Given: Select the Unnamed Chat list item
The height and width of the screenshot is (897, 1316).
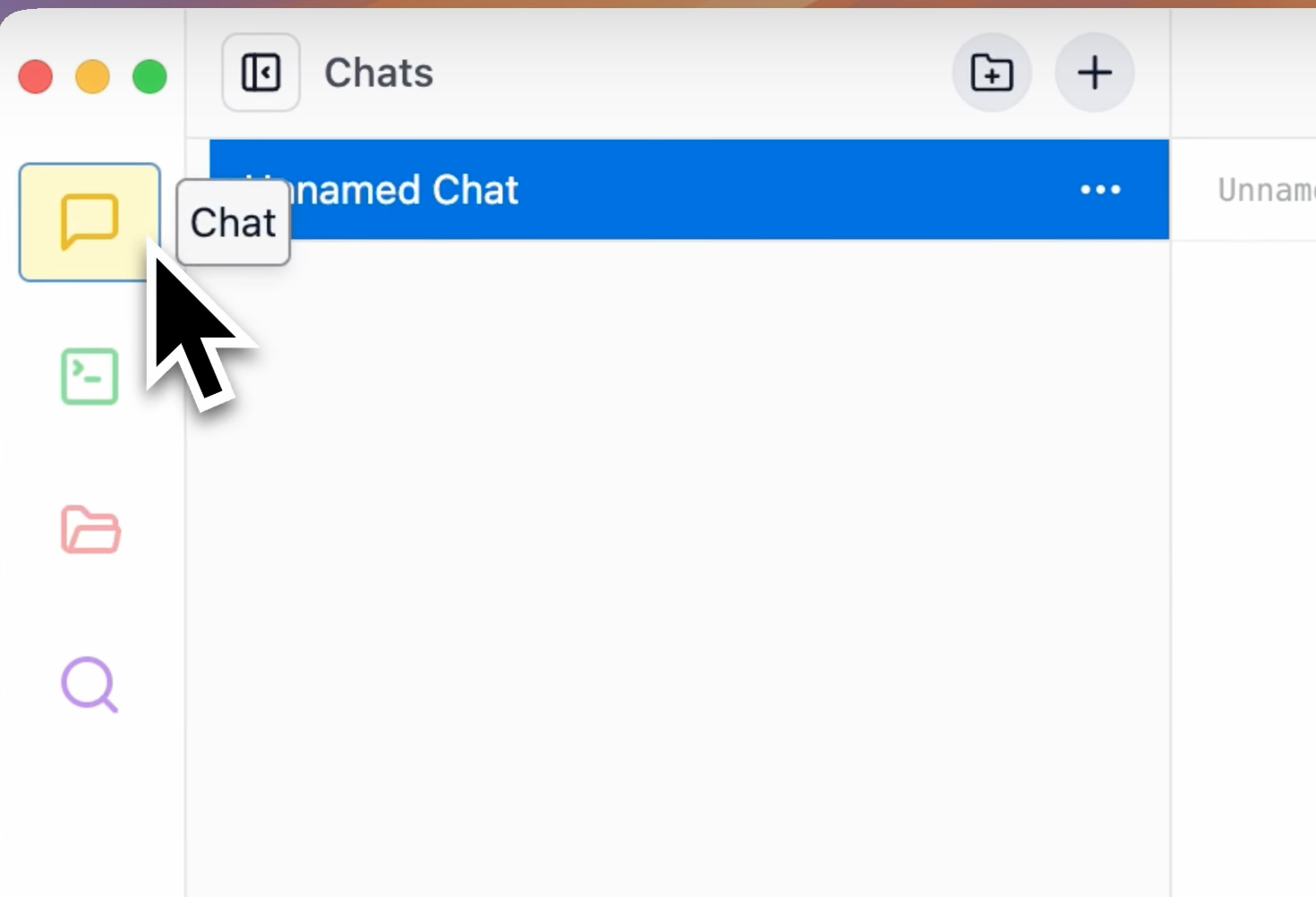Looking at the screenshot, I should point(689,190).
